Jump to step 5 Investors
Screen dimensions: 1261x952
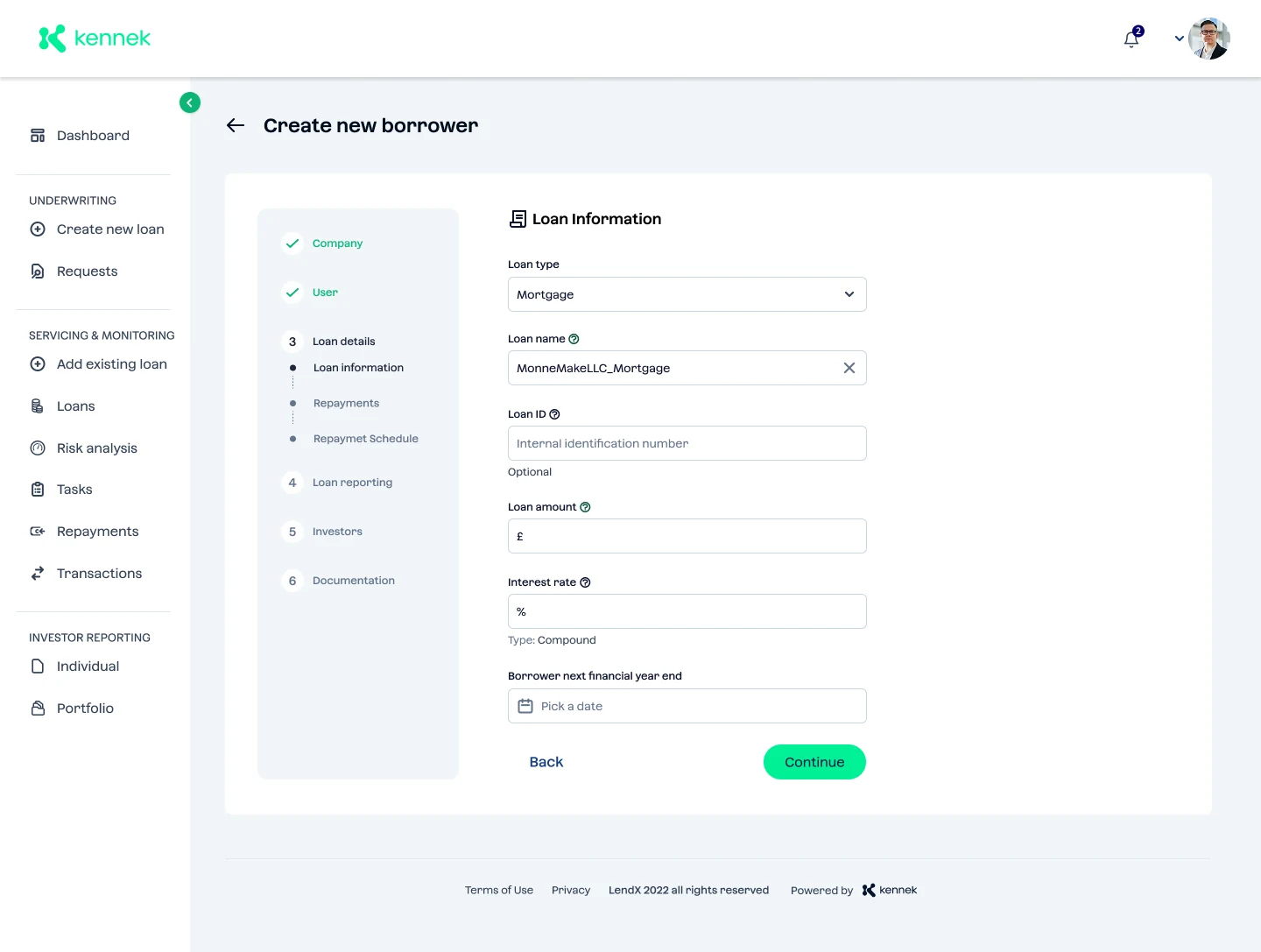point(337,532)
